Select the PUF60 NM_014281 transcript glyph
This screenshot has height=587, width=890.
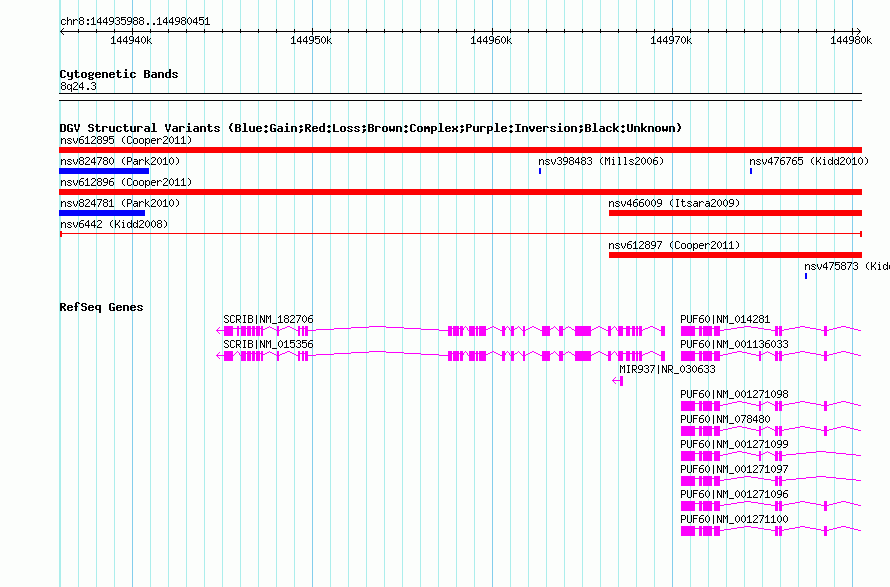click(771, 331)
